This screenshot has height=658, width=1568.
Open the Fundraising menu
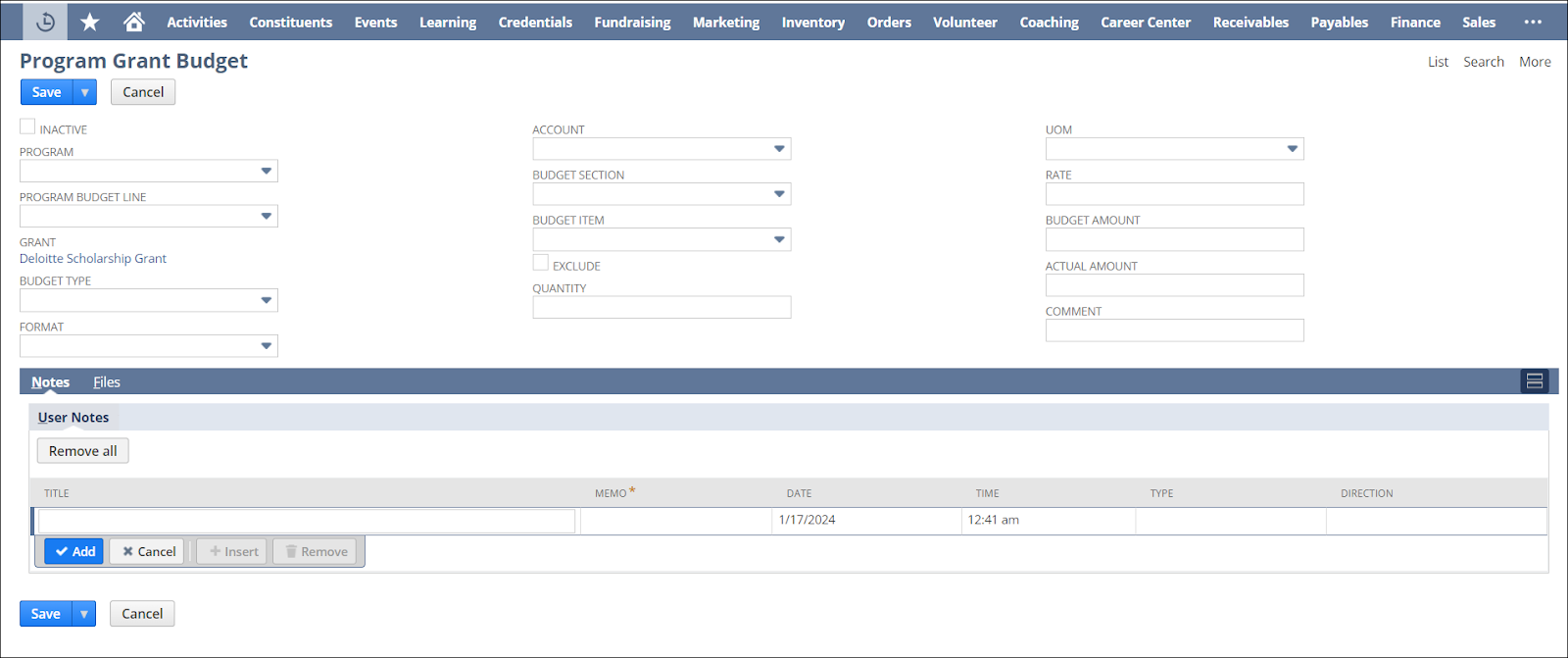click(x=632, y=22)
